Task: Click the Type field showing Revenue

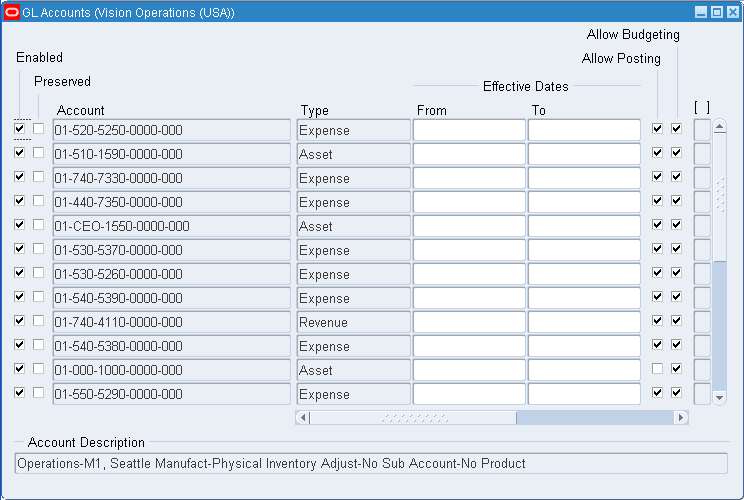Action: (x=353, y=322)
